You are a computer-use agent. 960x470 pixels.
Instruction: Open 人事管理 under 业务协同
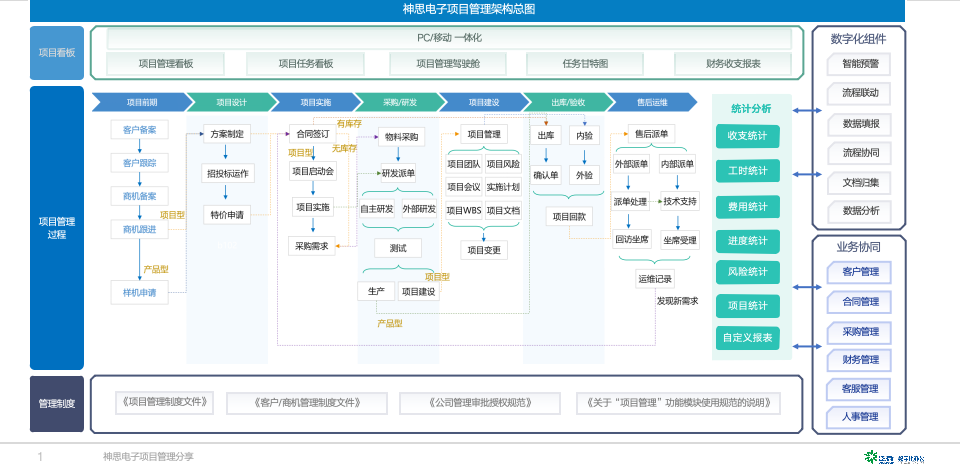(860, 417)
